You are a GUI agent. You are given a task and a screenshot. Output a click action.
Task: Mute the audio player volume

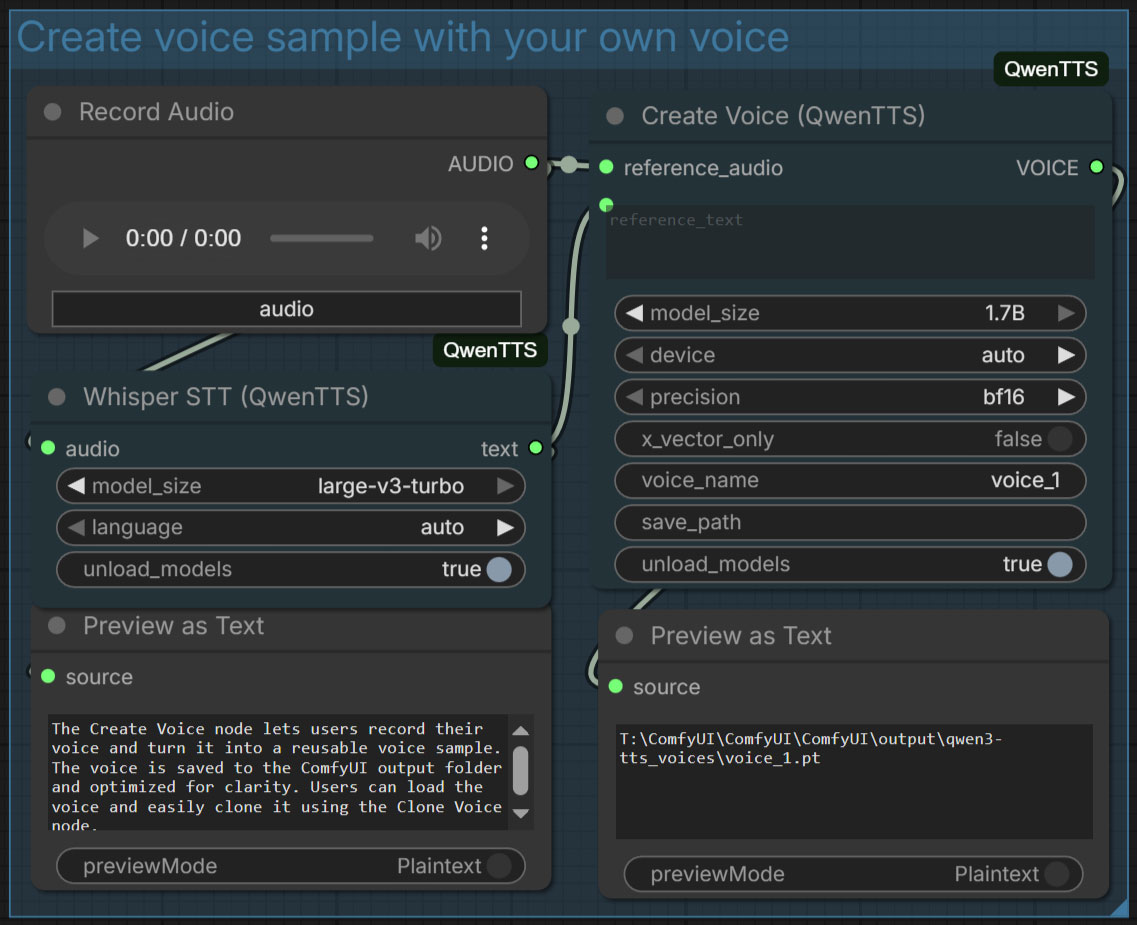(x=428, y=238)
